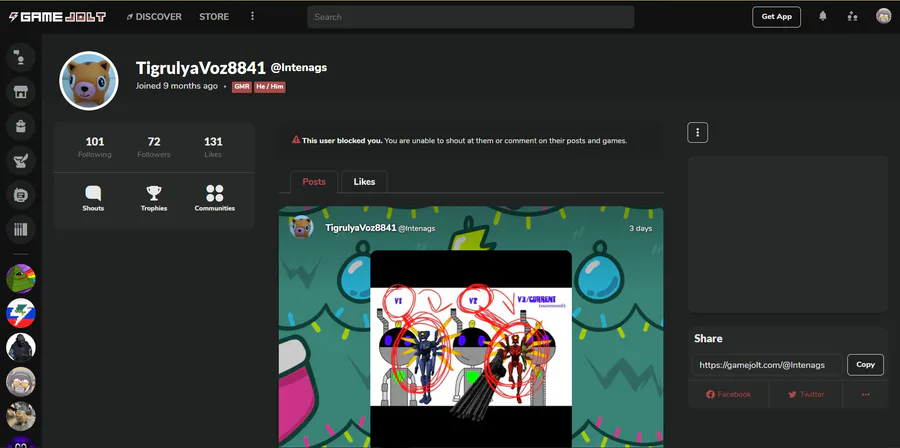This screenshot has width=900, height=448.
Task: Open the library shelves sidebar icon
Action: point(21,229)
